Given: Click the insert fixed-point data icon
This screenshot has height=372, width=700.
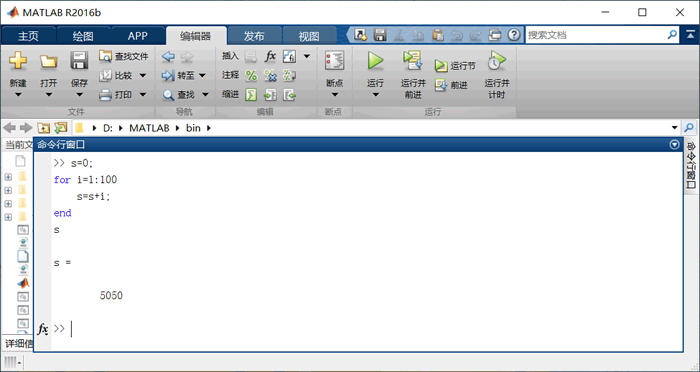Looking at the screenshot, I should 289,56.
